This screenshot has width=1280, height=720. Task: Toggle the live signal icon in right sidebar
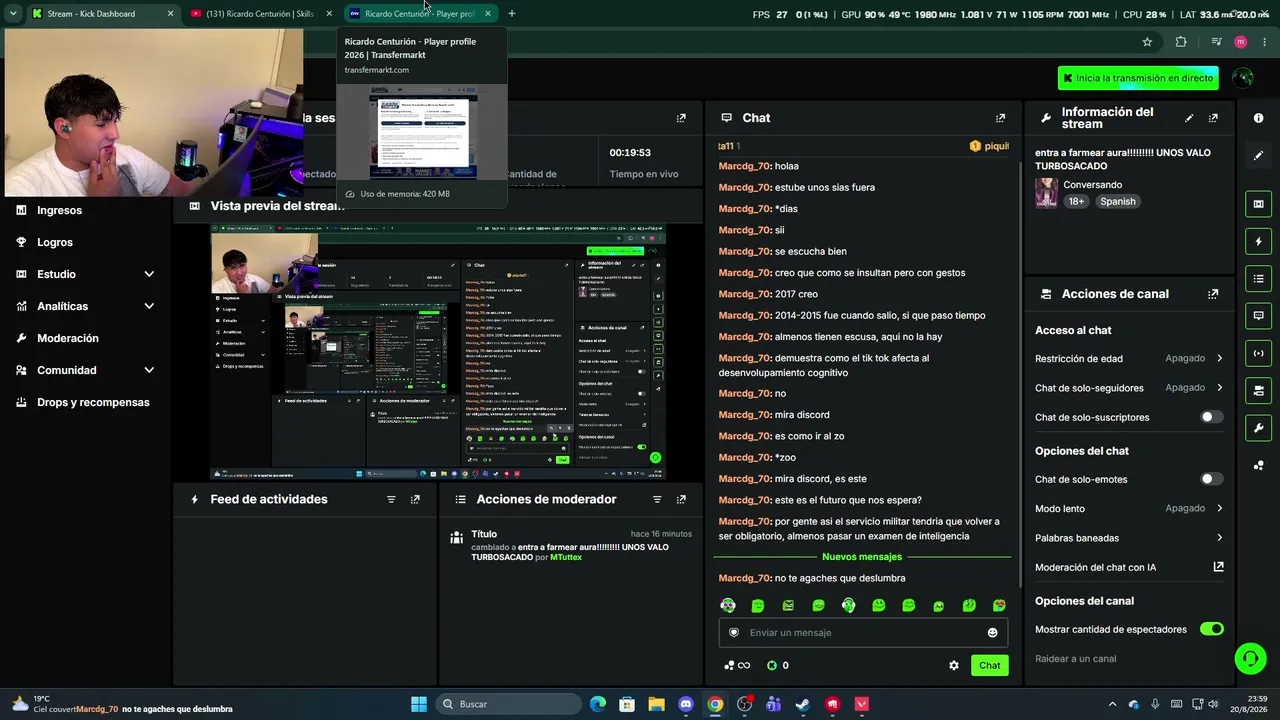pyautogui.click(x=1258, y=353)
